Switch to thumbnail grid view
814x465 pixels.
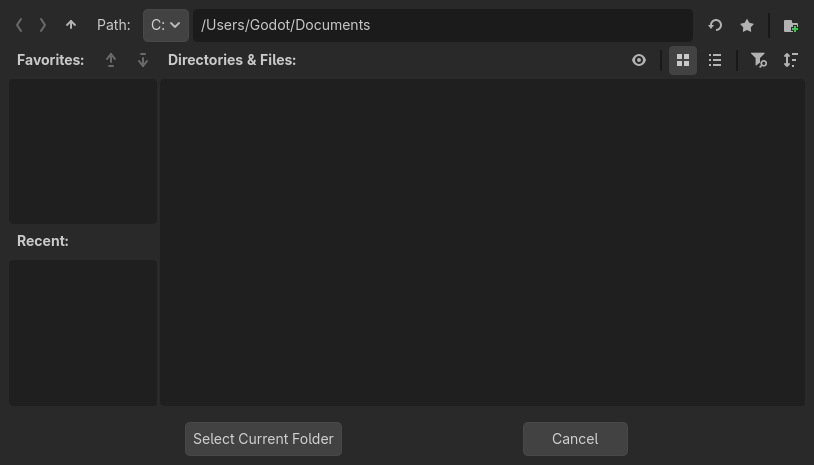click(683, 60)
